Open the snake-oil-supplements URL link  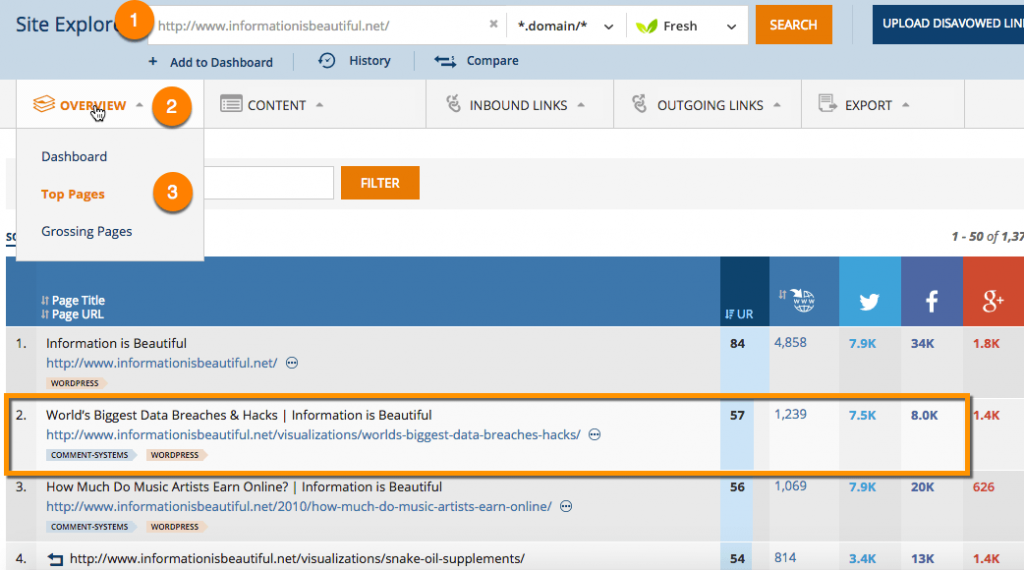pos(297,559)
